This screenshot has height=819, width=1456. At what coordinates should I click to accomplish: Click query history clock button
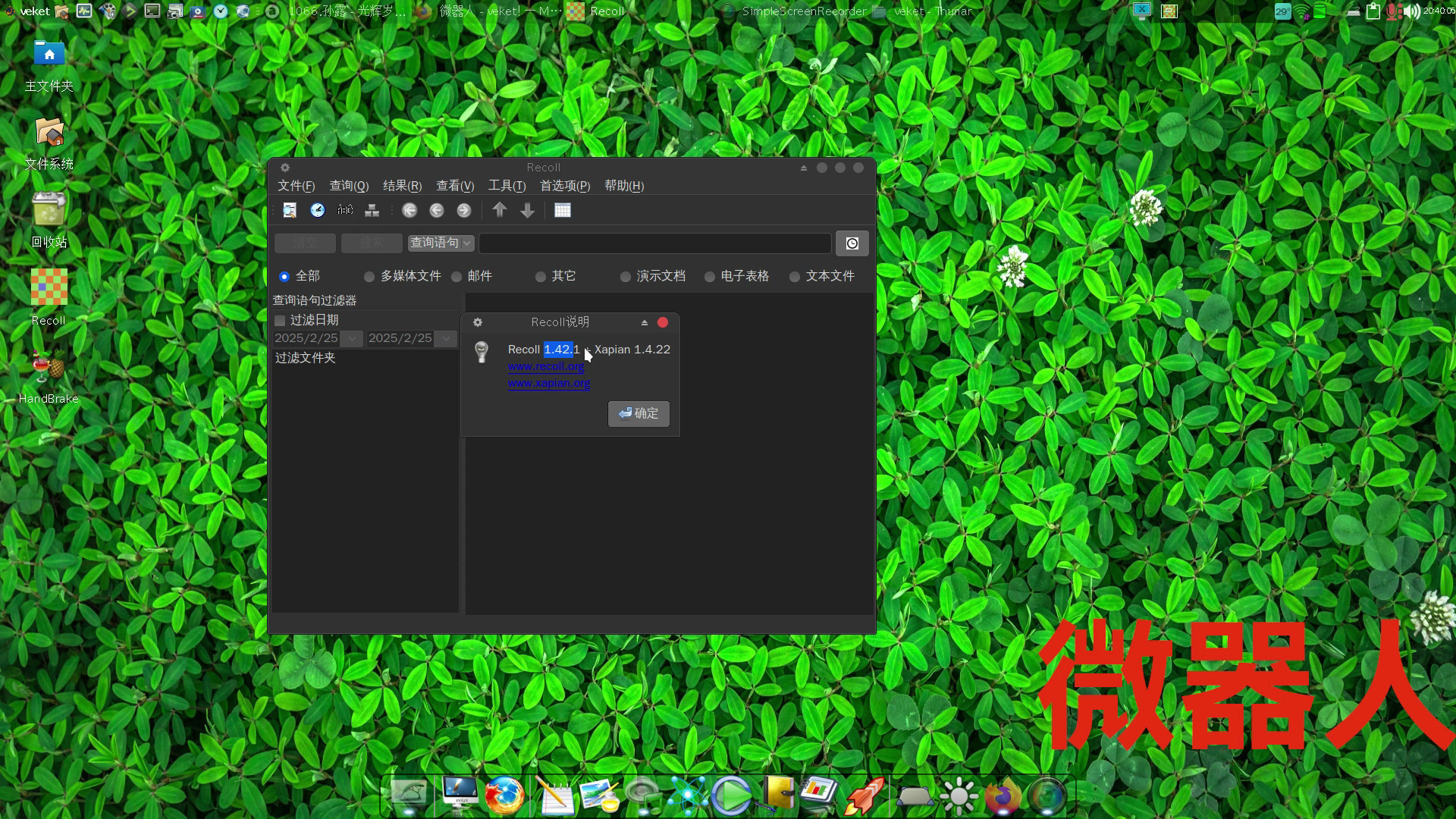coord(852,243)
